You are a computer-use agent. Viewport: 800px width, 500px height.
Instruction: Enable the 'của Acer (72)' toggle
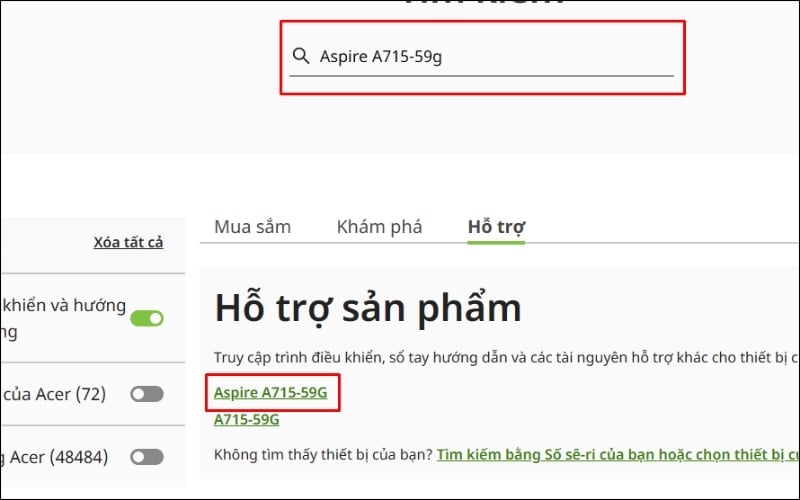[x=147, y=394]
